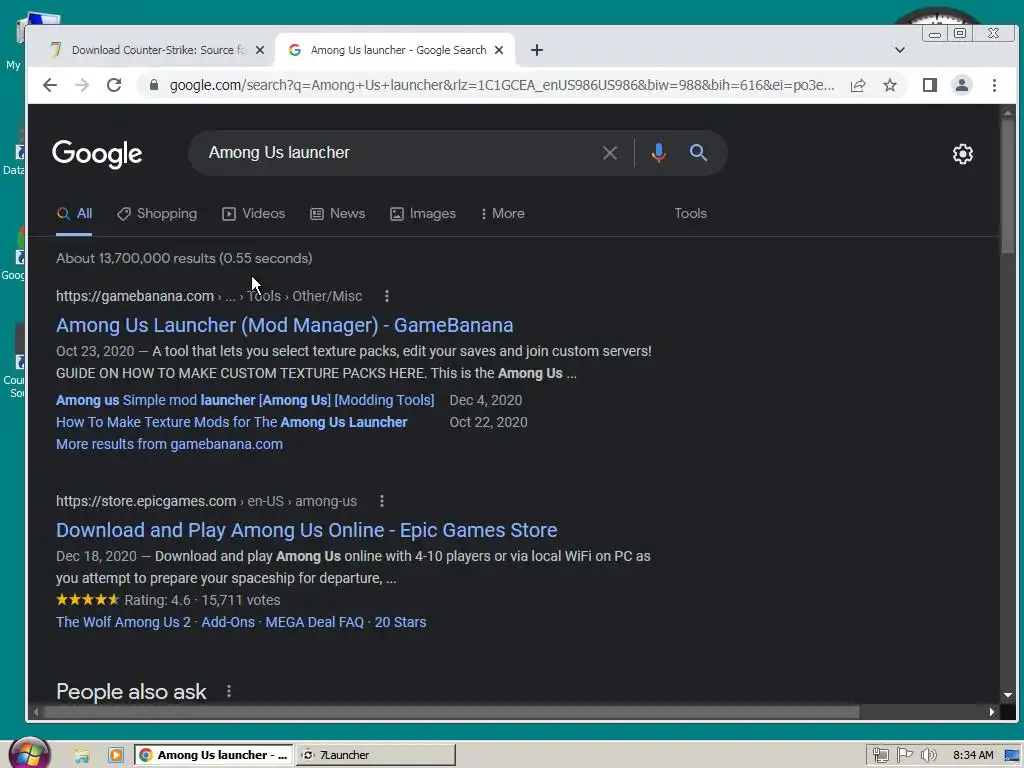Open People also ask options menu
The image size is (1024, 768).
(229, 691)
